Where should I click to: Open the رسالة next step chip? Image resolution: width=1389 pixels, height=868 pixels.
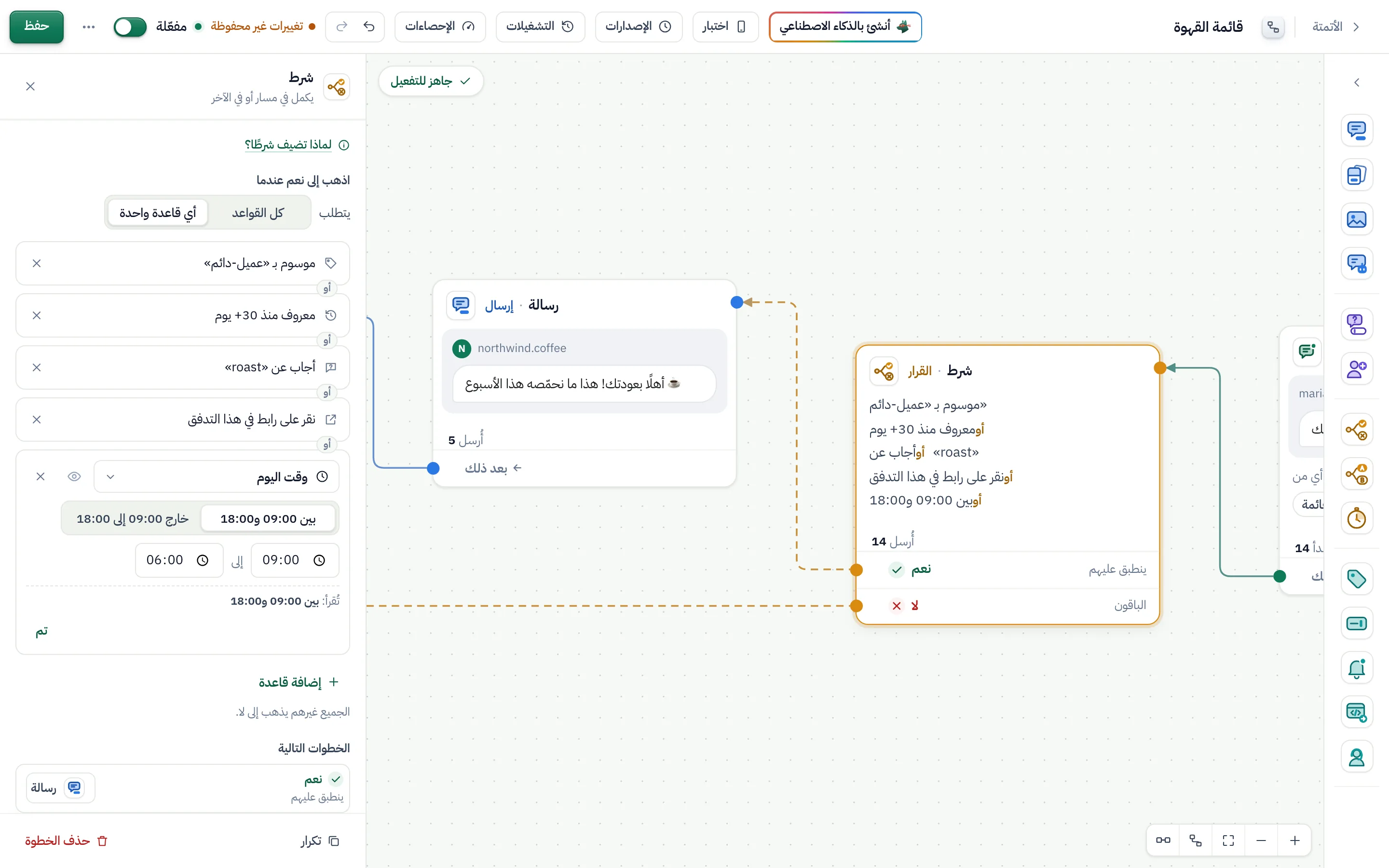pos(60,787)
